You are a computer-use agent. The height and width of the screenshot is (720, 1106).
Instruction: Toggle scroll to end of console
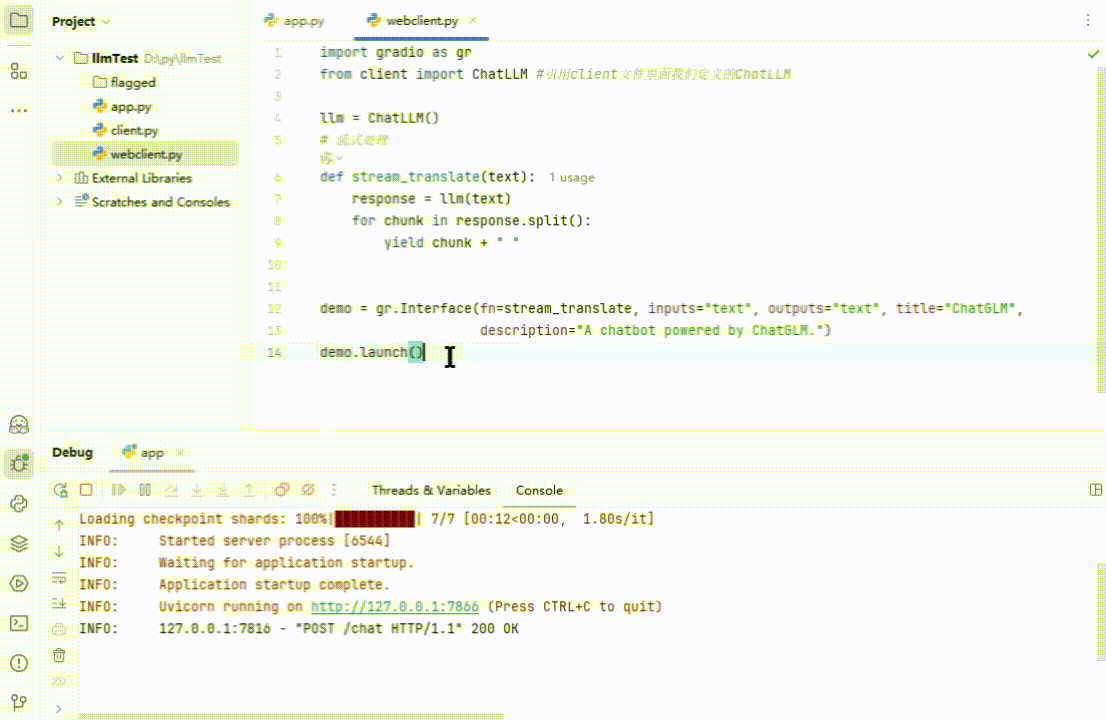[x=59, y=604]
